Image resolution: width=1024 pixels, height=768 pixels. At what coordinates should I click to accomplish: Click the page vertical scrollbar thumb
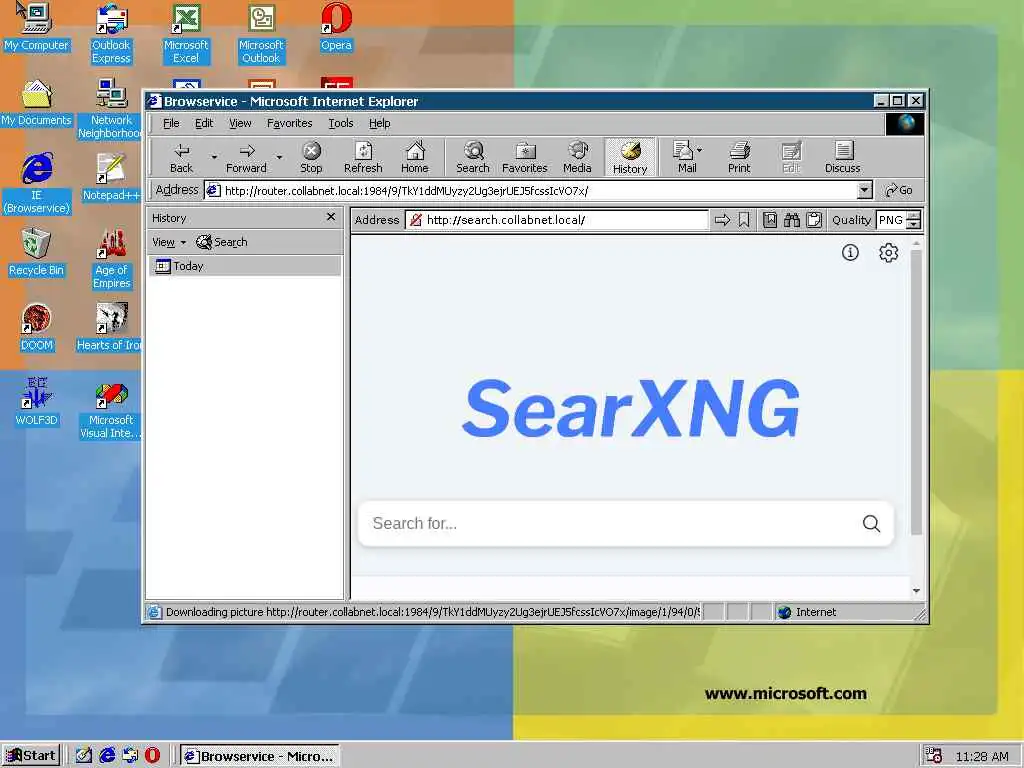tap(916, 392)
